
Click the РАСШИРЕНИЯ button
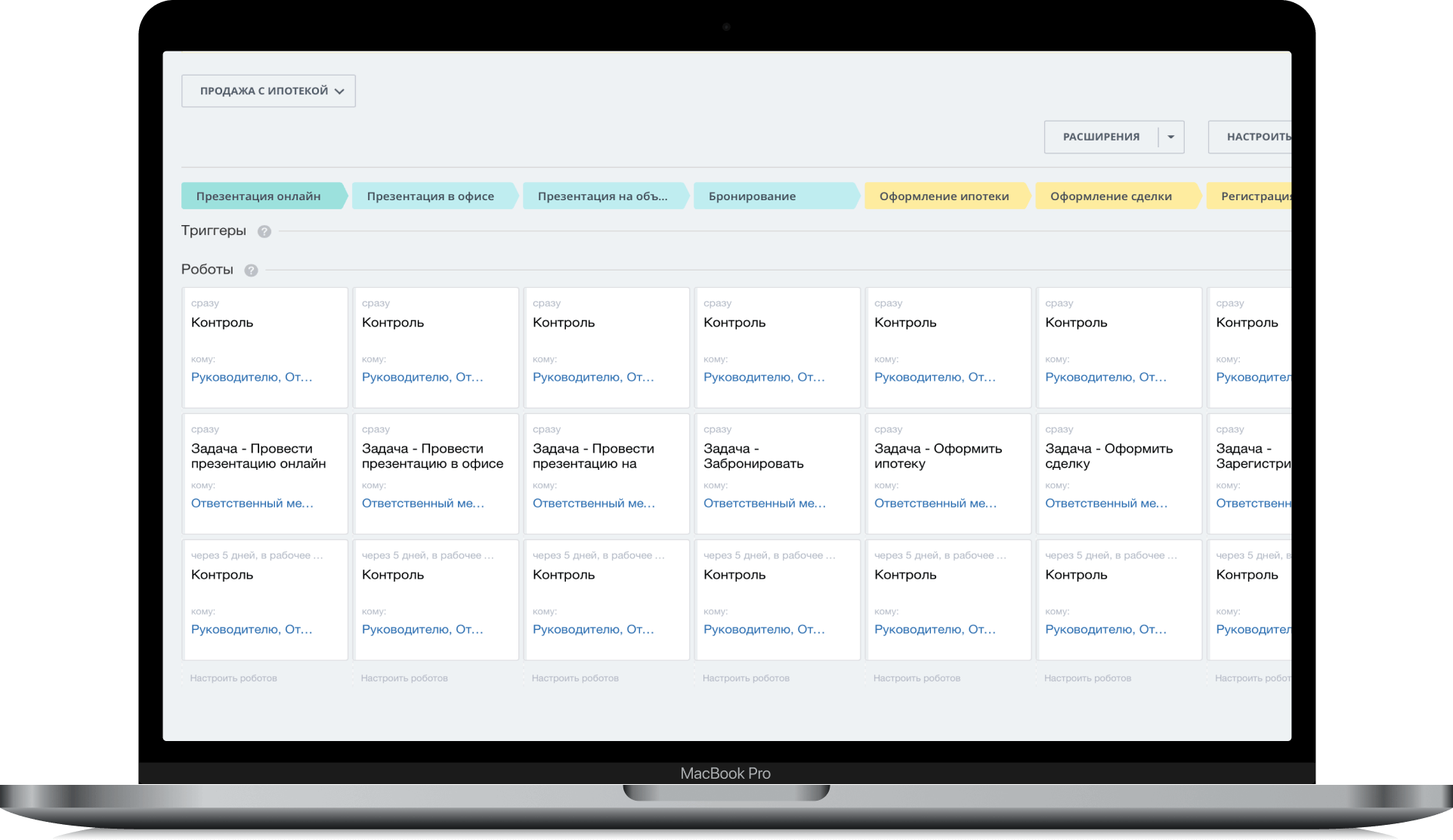point(1101,137)
